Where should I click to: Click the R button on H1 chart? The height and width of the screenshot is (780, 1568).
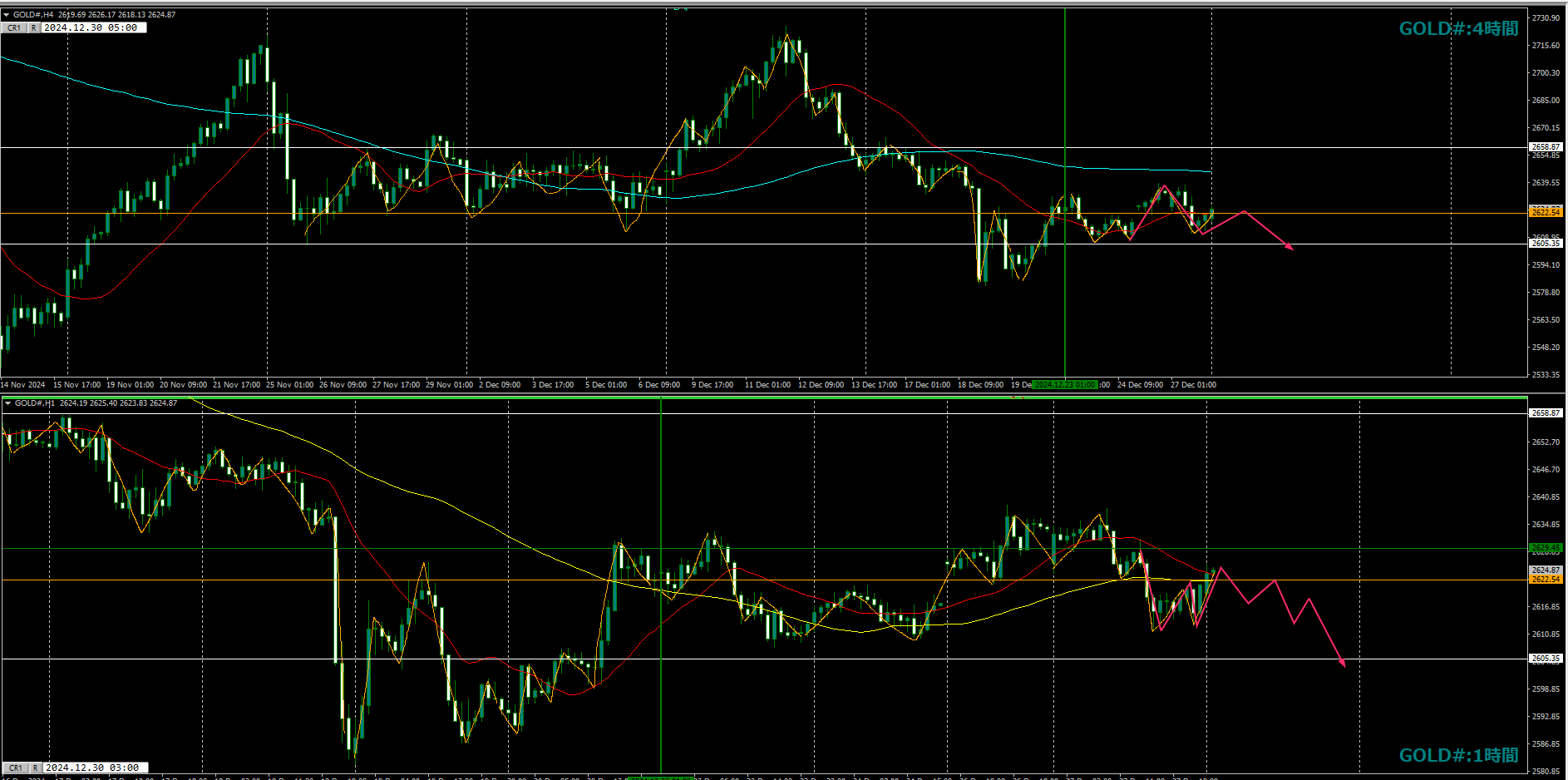(36, 768)
